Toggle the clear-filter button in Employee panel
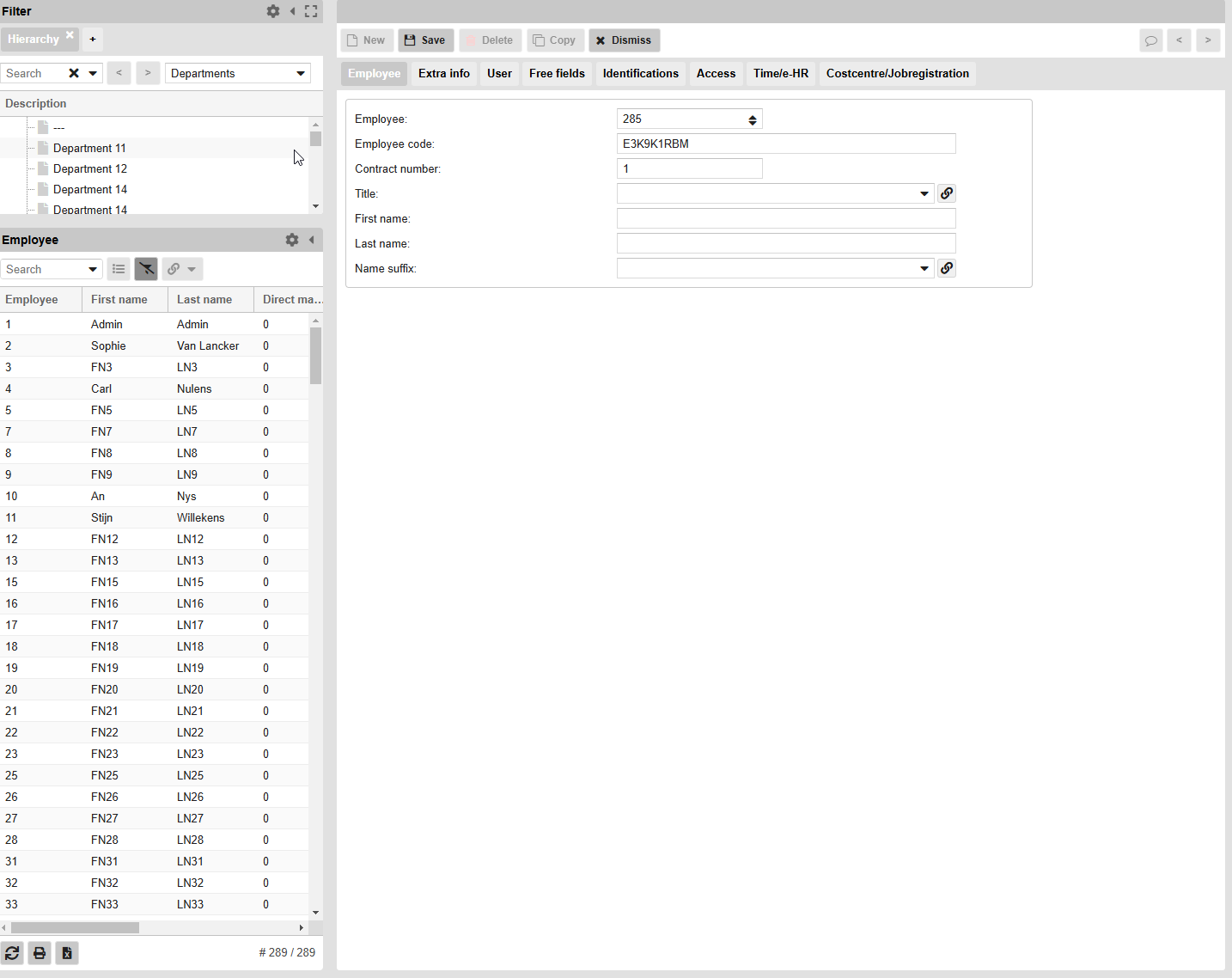1232x978 pixels. tap(146, 269)
